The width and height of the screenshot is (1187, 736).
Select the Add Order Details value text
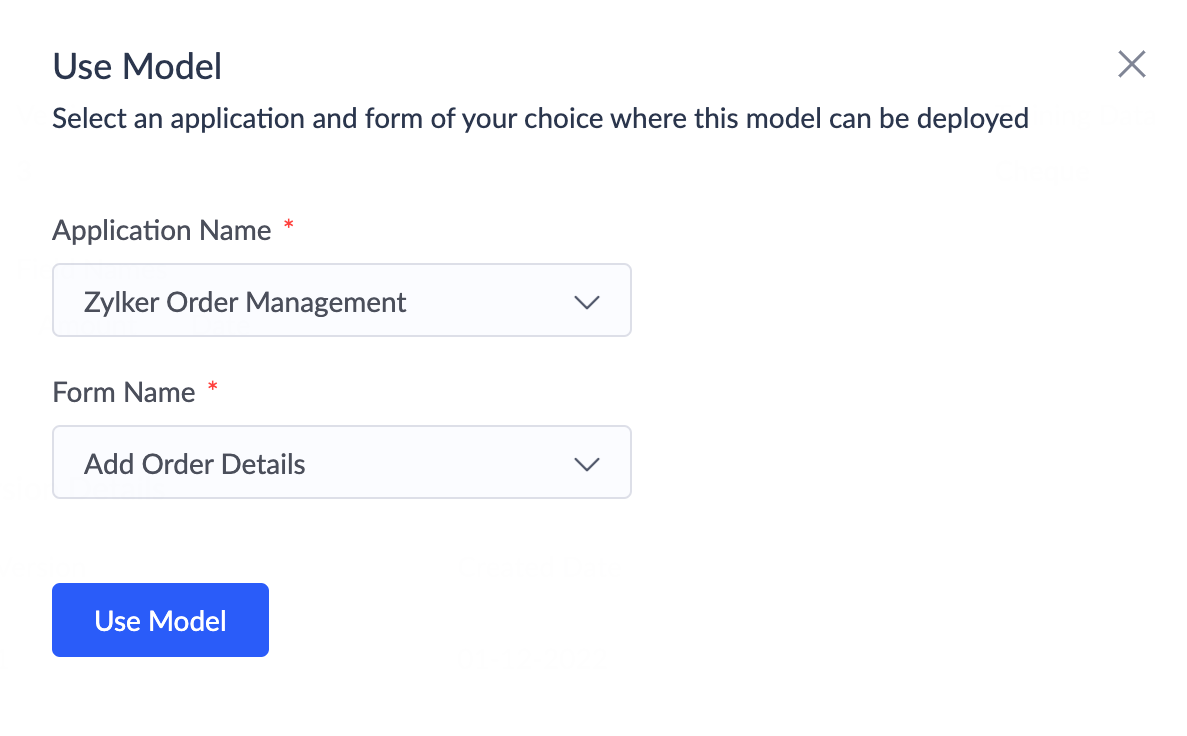(195, 463)
